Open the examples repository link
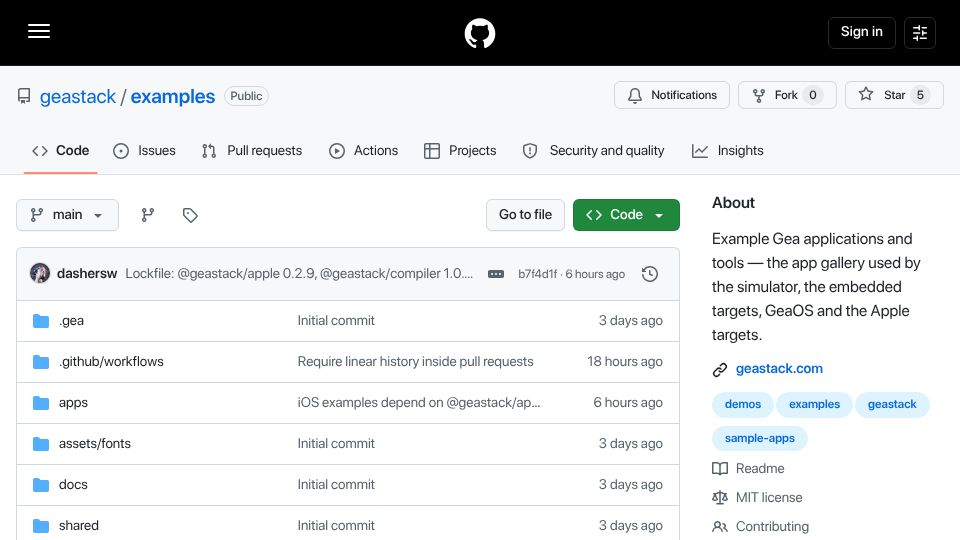The height and width of the screenshot is (540, 960). point(173,96)
